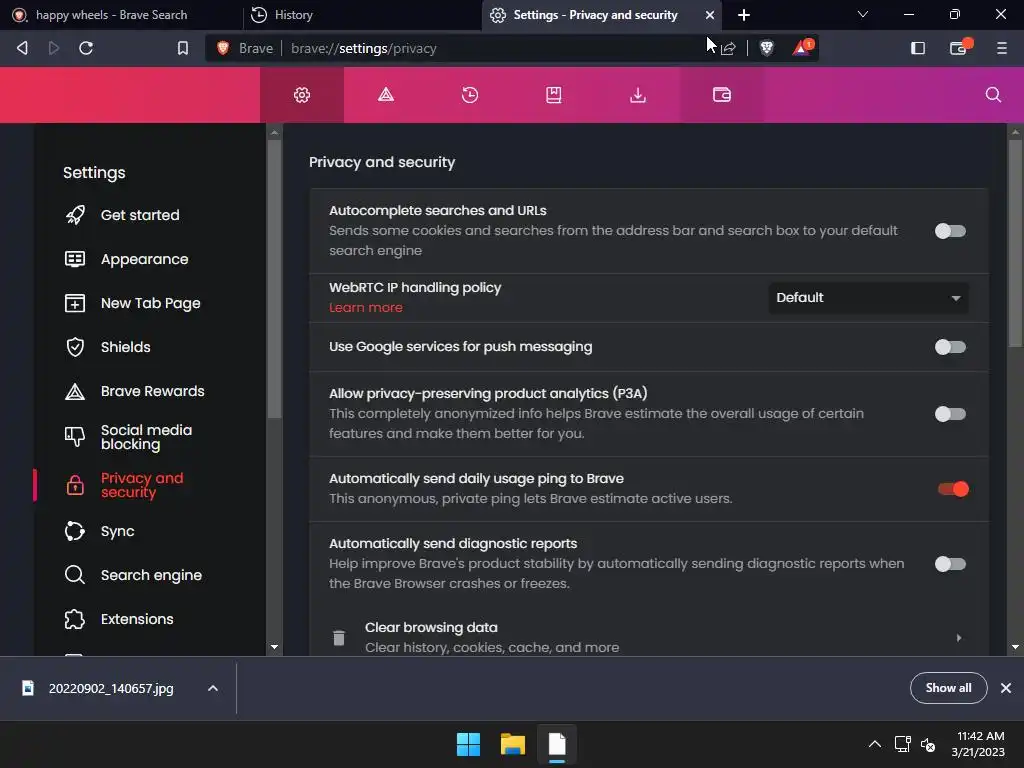1024x768 pixels.
Task: Open Downloads icon in pink toolbar
Action: pos(638,95)
